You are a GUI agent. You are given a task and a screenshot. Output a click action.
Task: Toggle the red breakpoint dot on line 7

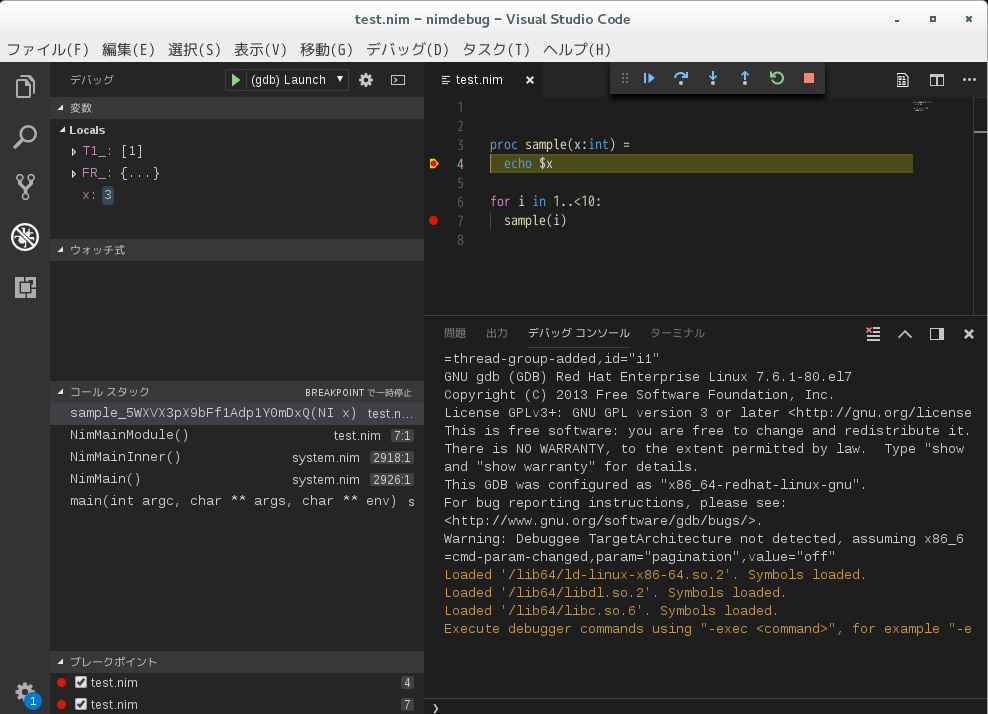(x=432, y=221)
